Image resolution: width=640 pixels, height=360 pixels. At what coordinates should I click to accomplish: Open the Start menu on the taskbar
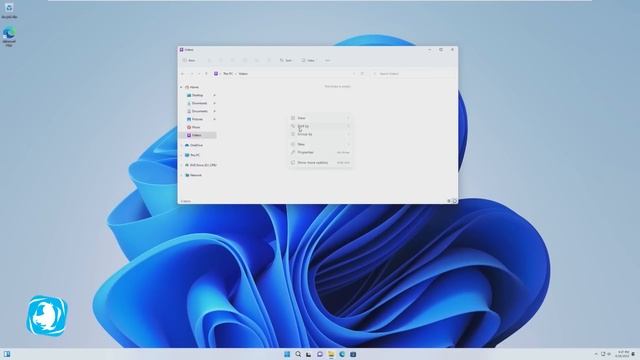point(287,354)
